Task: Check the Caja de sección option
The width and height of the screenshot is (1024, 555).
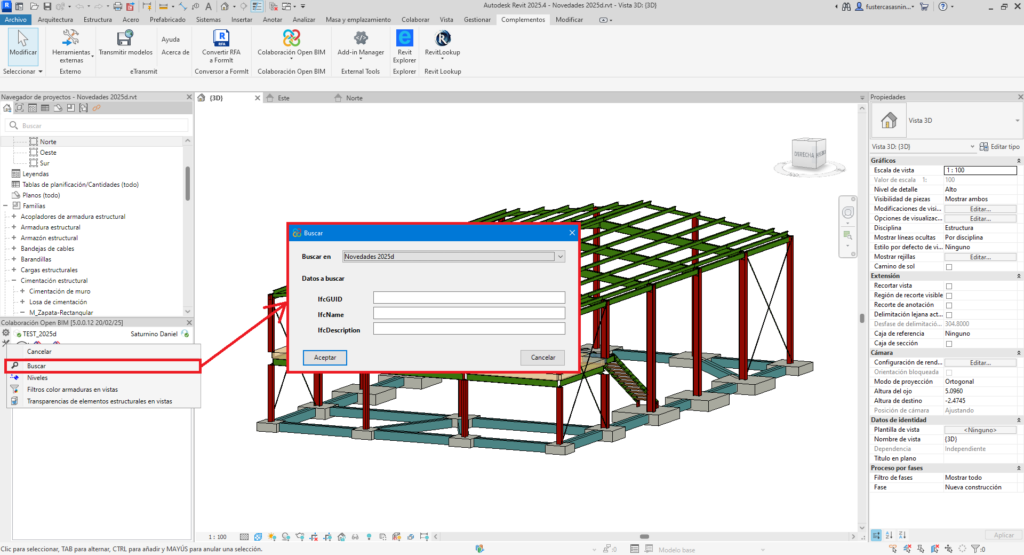Action: [949, 343]
